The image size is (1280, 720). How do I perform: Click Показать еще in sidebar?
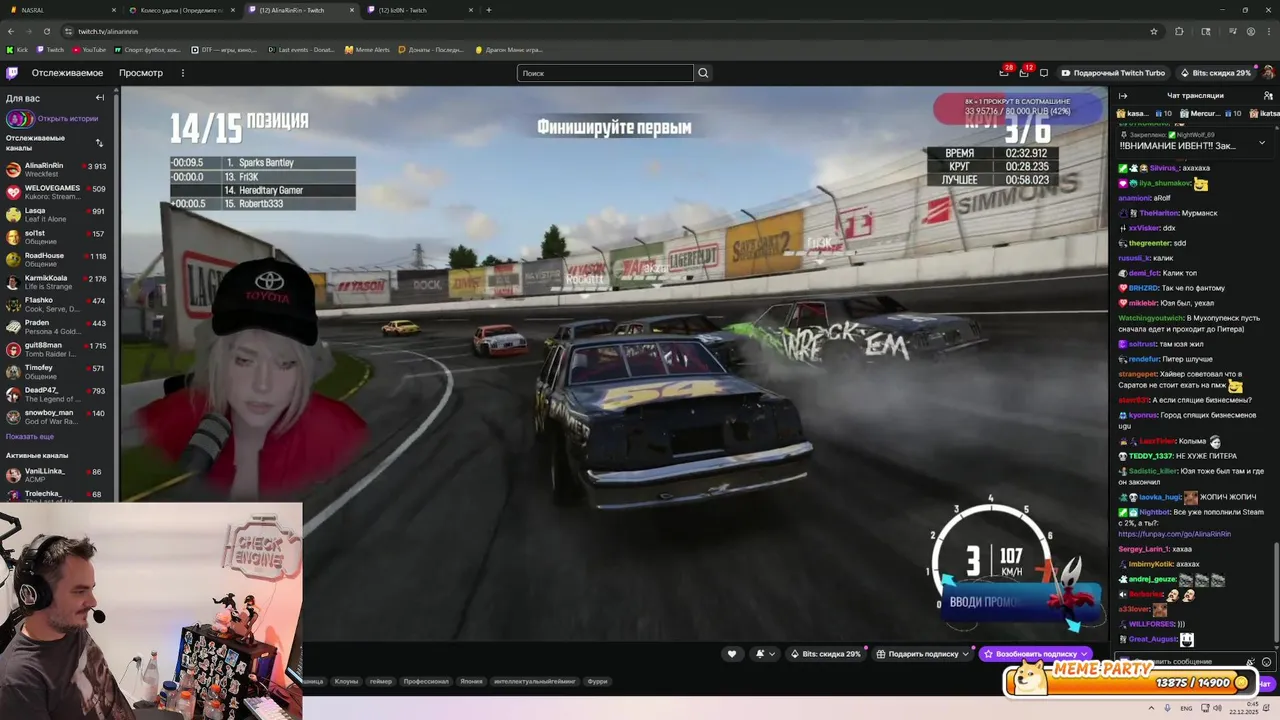pos(30,436)
